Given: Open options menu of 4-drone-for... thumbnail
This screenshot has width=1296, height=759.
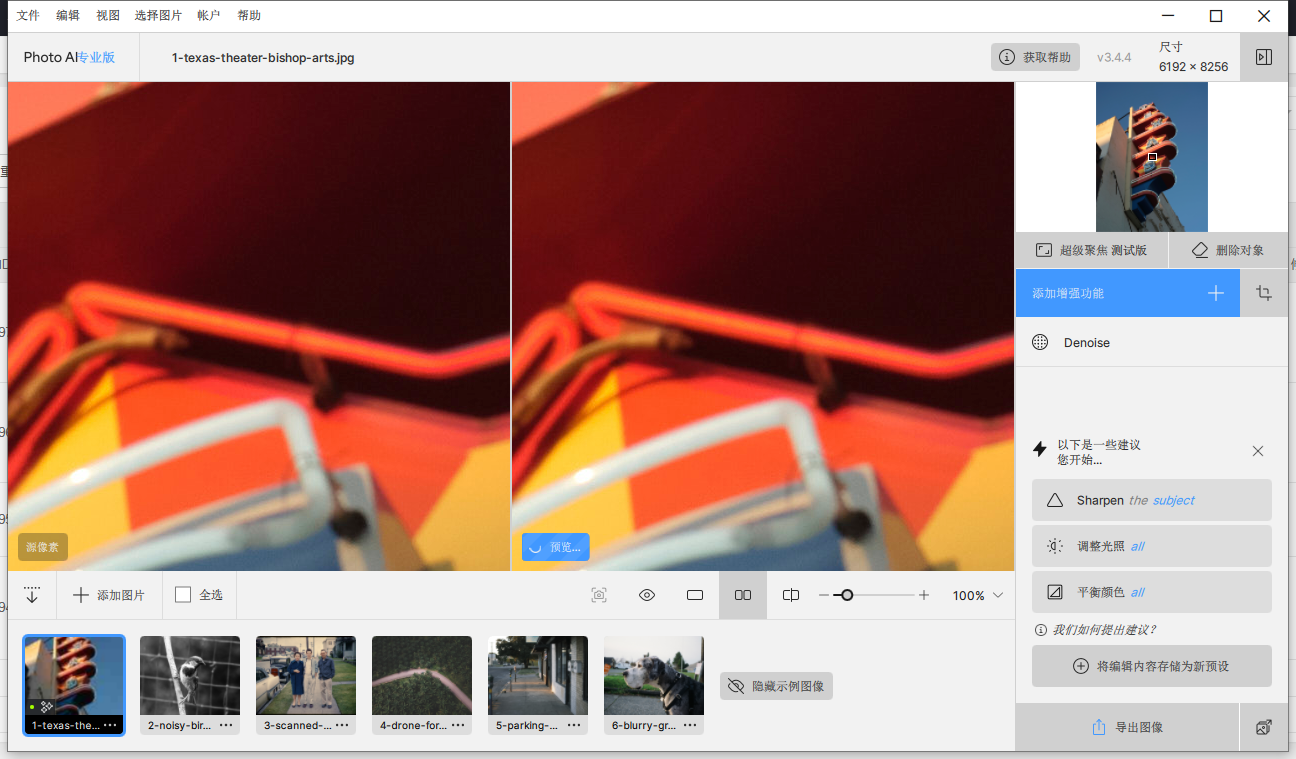Looking at the screenshot, I should [458, 725].
